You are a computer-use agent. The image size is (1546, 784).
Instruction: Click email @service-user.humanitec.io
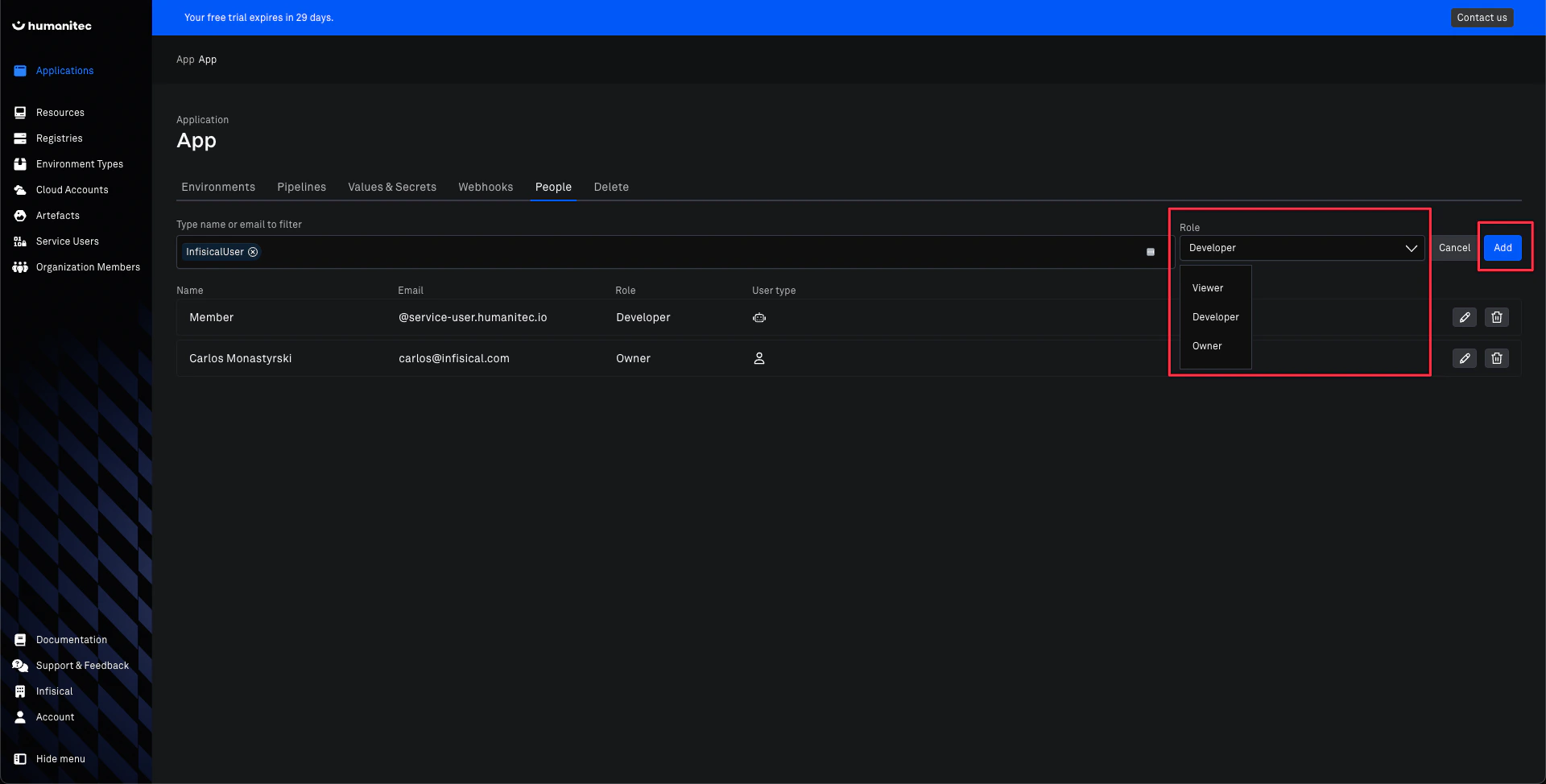click(x=473, y=317)
